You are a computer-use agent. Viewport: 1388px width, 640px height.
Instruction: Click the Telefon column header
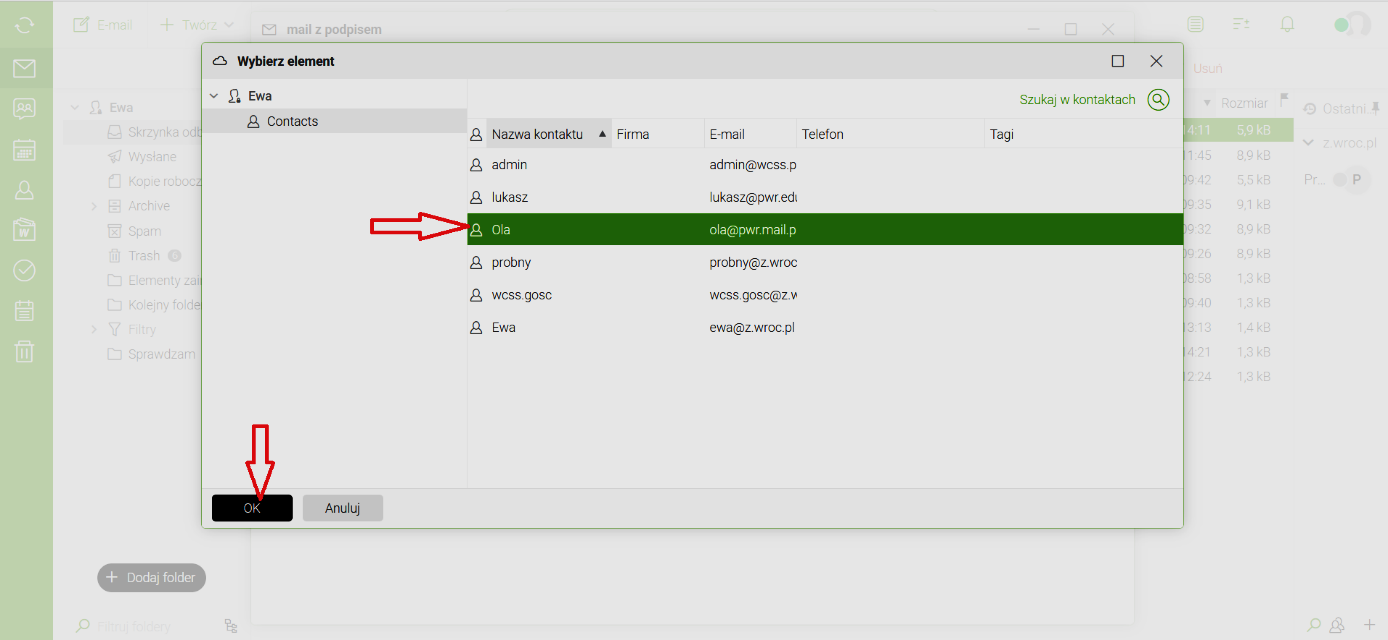click(822, 134)
